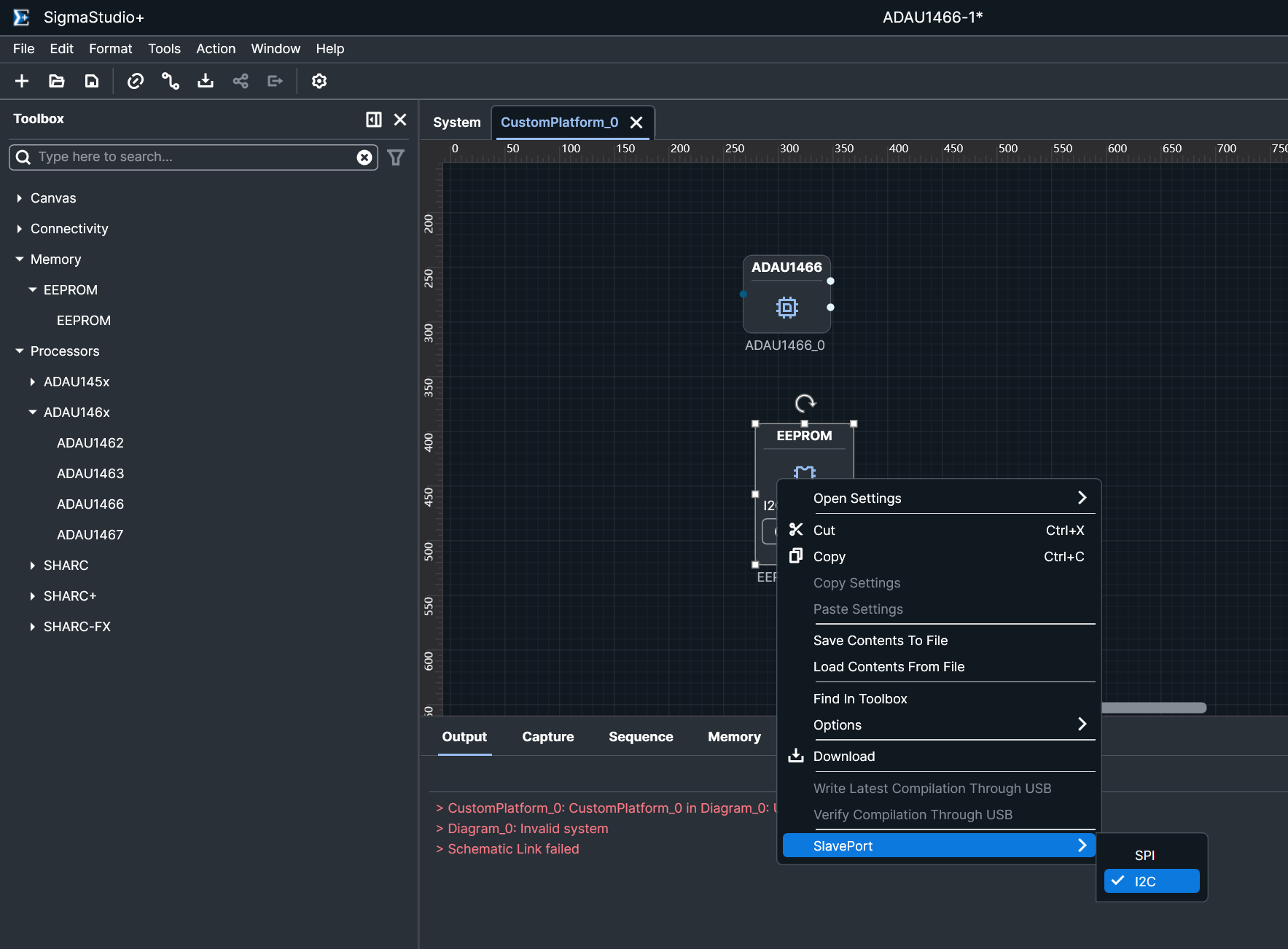Select the ADAU1466 chip icon on canvas
This screenshot has height=949, width=1288.
pos(787,308)
